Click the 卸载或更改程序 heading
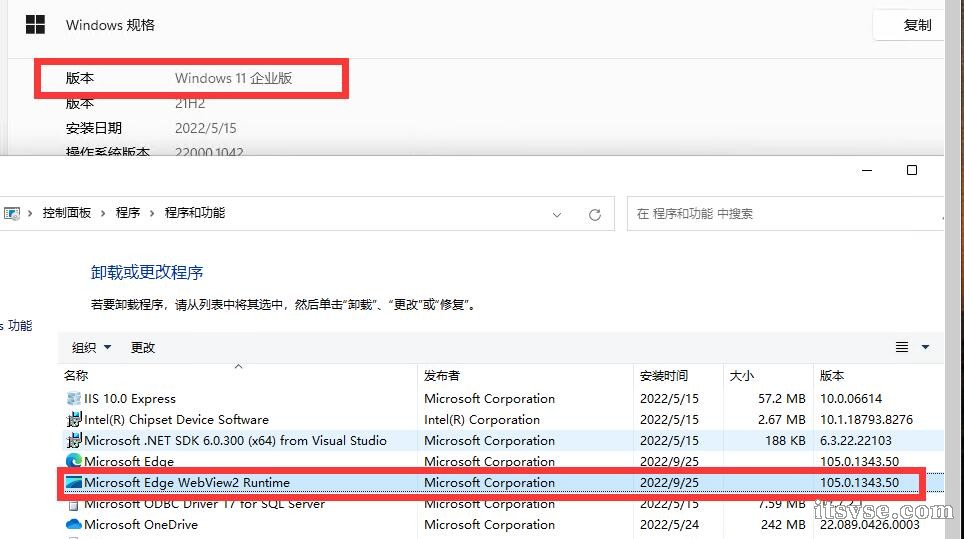The width and height of the screenshot is (964, 539). coord(147,272)
